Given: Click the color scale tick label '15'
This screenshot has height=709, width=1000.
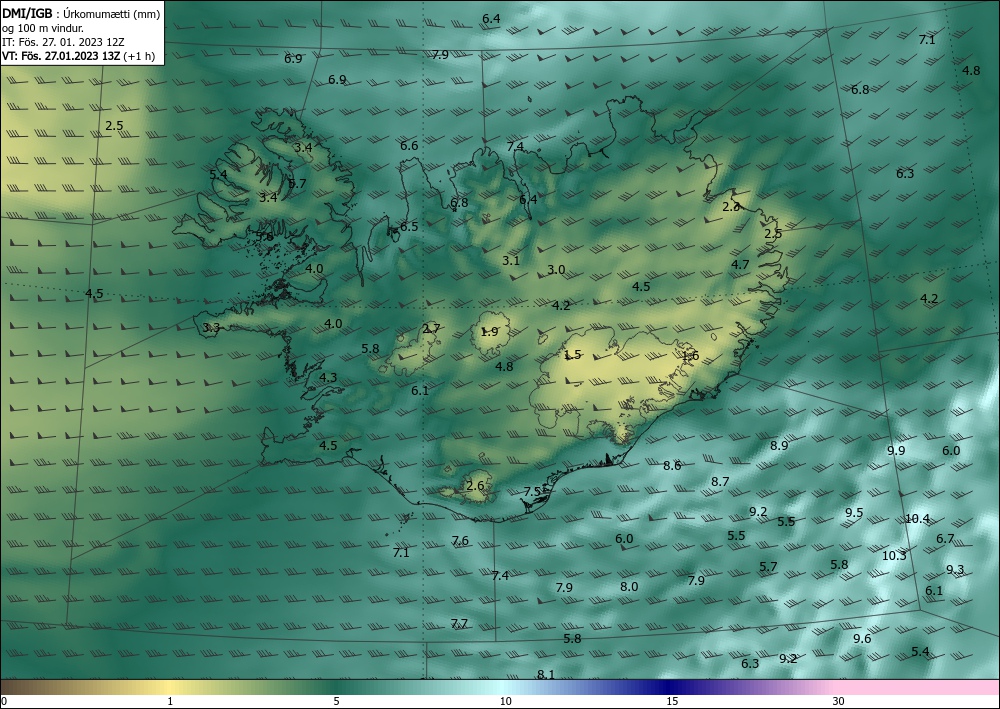Looking at the screenshot, I should pyautogui.click(x=672, y=702).
